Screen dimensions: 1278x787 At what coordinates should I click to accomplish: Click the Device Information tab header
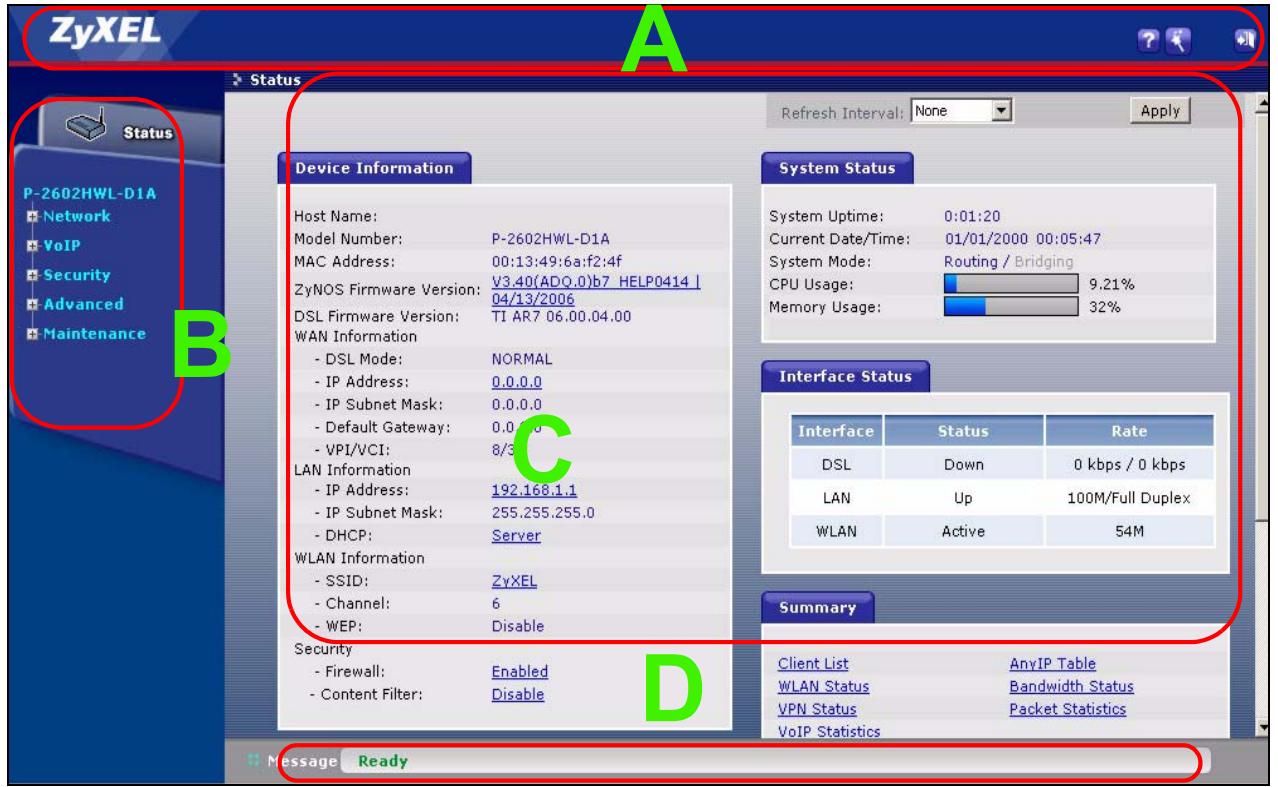pos(375,168)
